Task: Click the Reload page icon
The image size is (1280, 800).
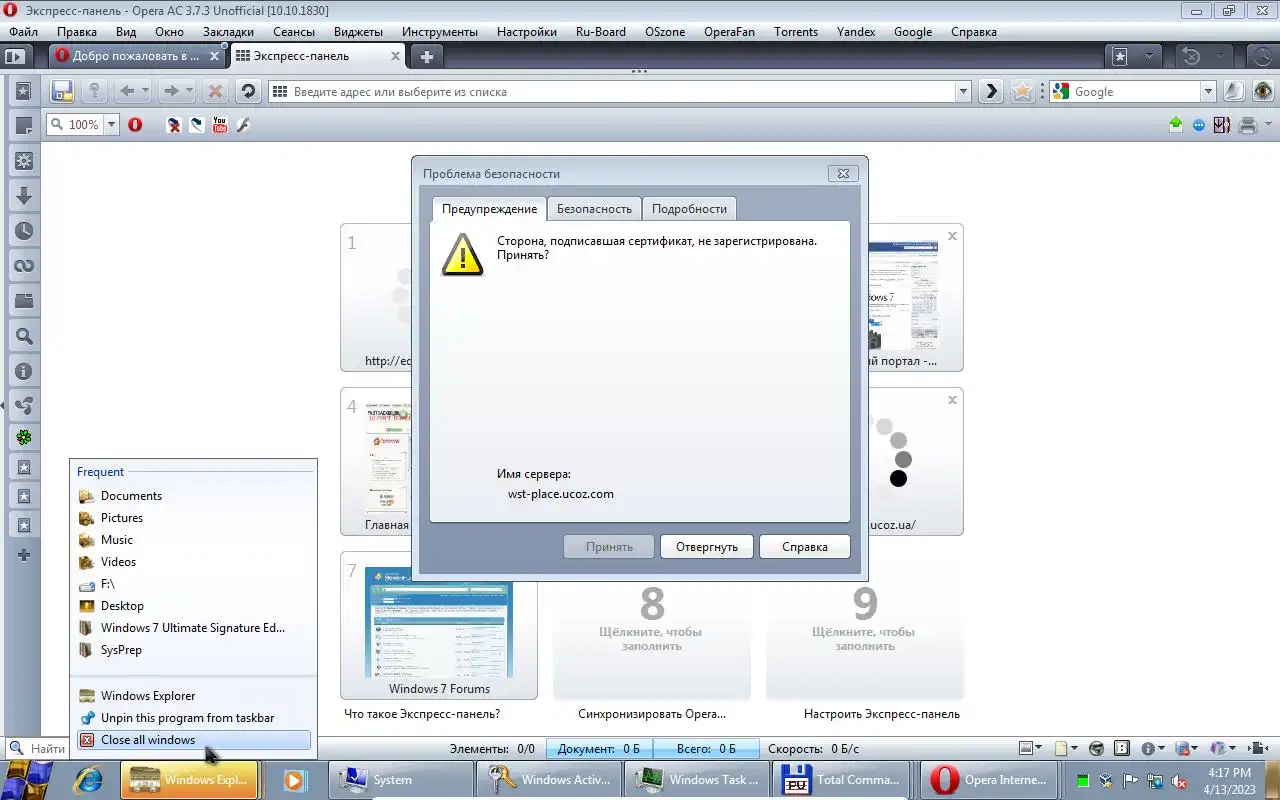Action: 248,91
